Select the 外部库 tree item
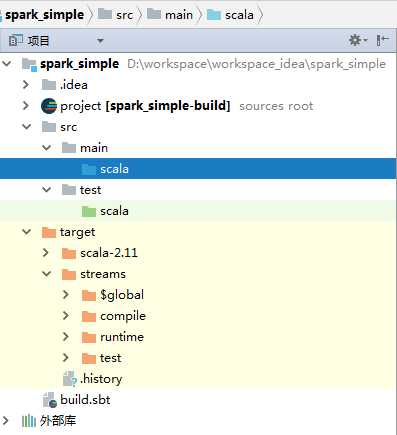 coord(58,421)
